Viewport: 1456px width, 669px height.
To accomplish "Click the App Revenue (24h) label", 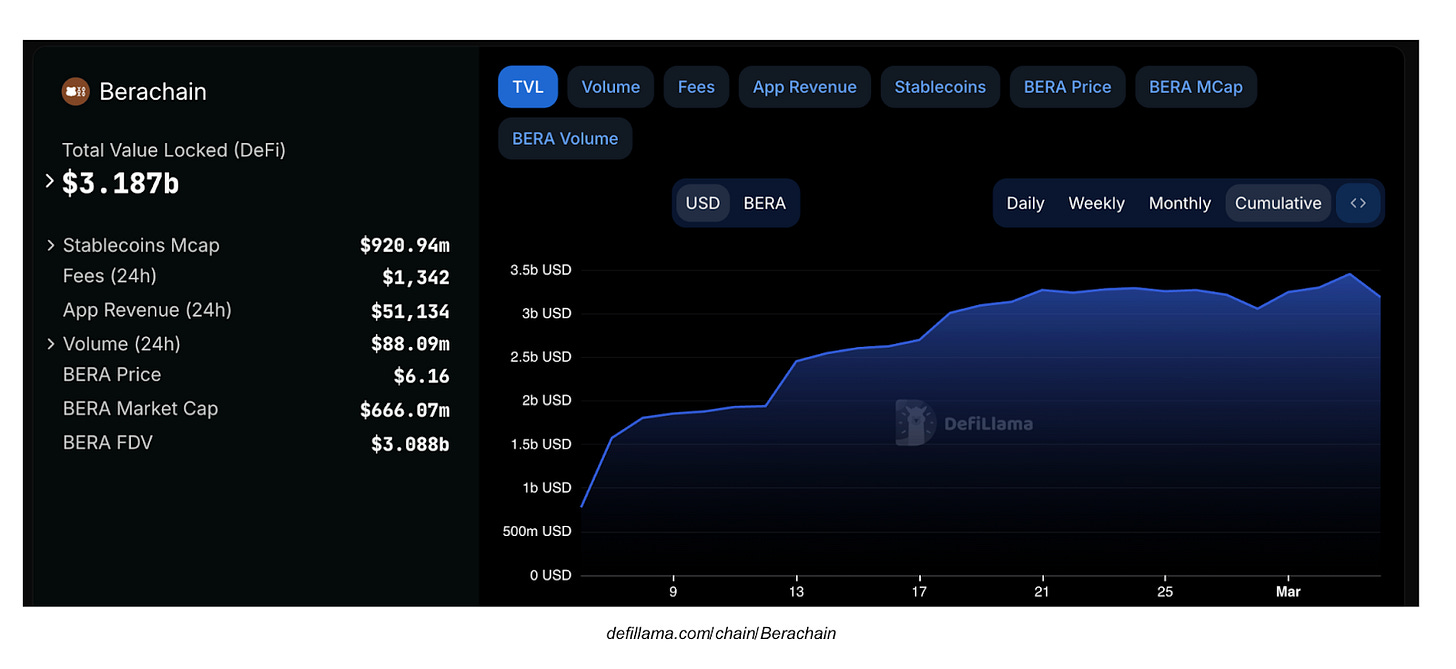I will coord(147,310).
